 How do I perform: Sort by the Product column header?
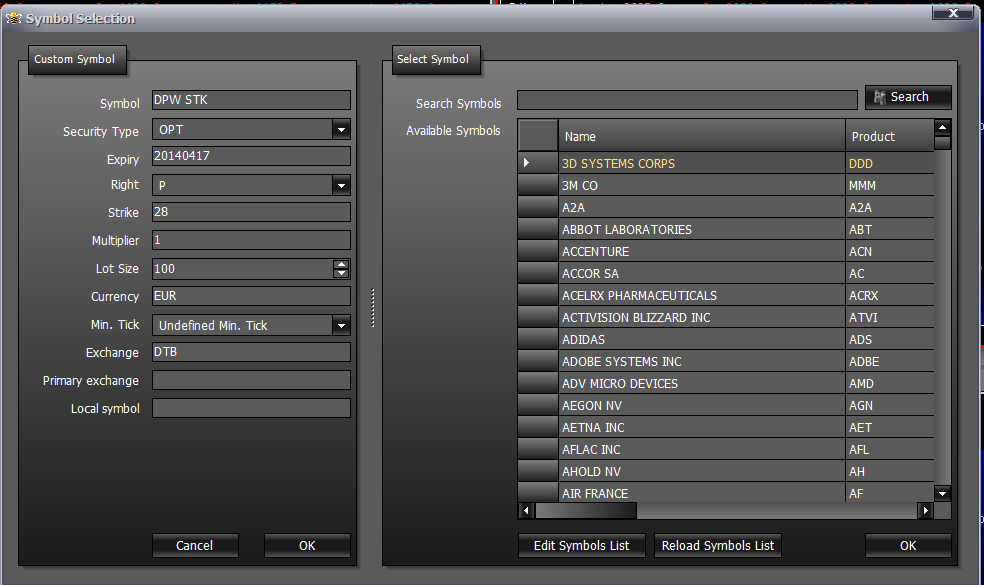pos(890,136)
